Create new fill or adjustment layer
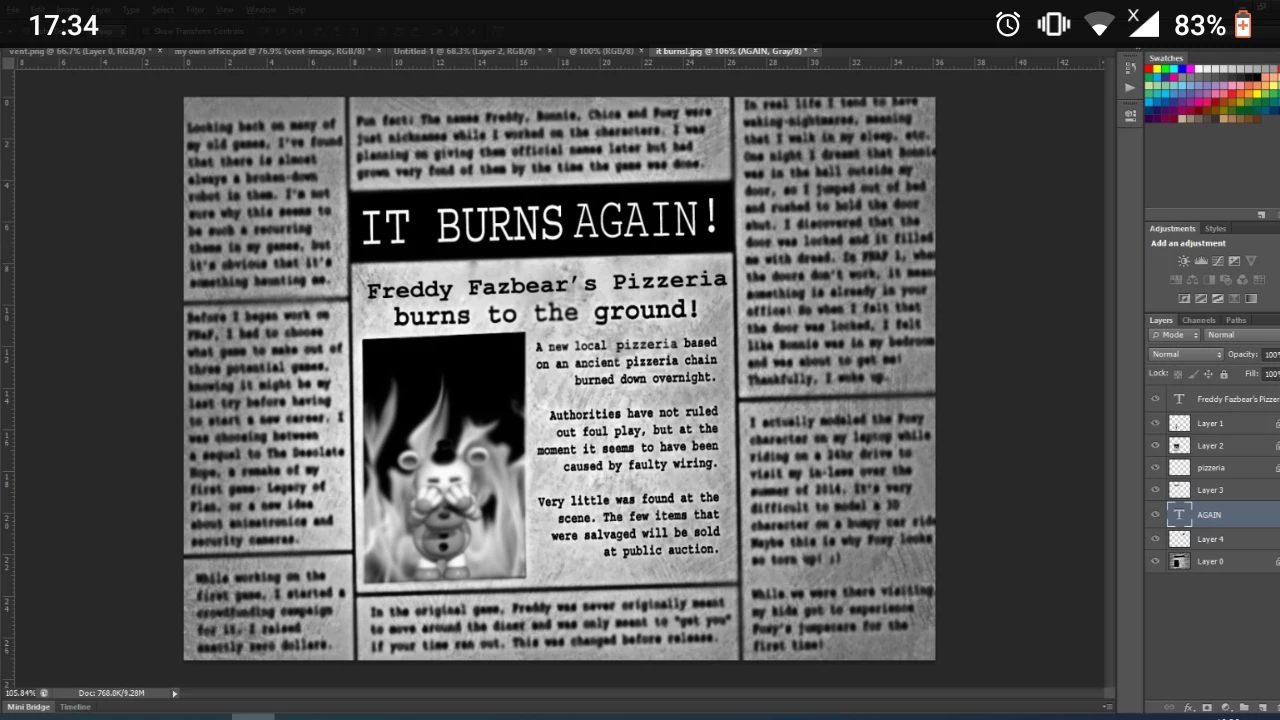This screenshot has width=1280, height=720. point(1226,707)
